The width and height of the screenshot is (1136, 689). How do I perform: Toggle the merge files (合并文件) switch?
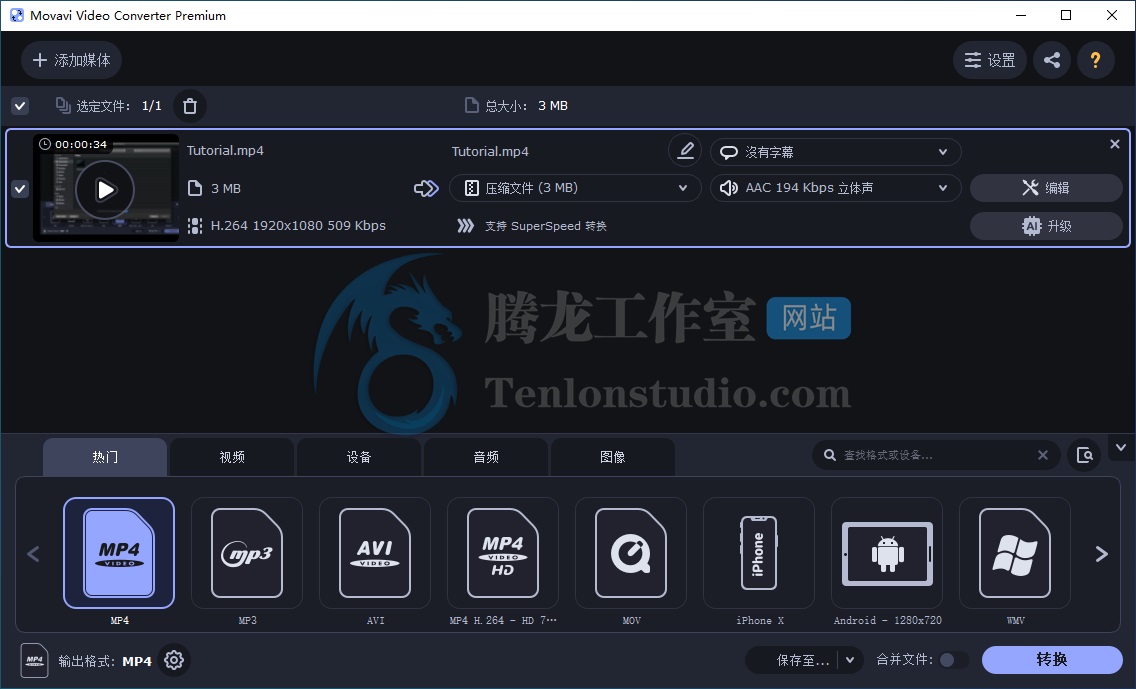(x=953, y=660)
